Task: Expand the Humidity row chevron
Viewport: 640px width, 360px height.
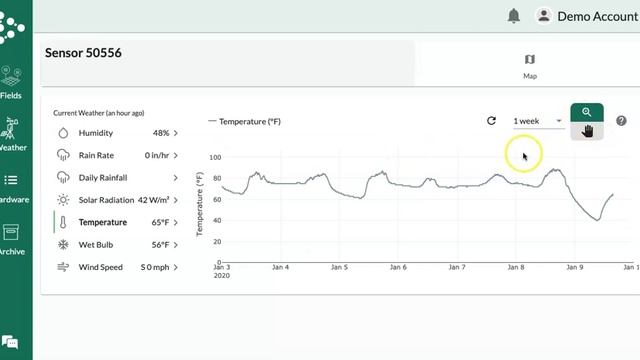Action: point(176,133)
